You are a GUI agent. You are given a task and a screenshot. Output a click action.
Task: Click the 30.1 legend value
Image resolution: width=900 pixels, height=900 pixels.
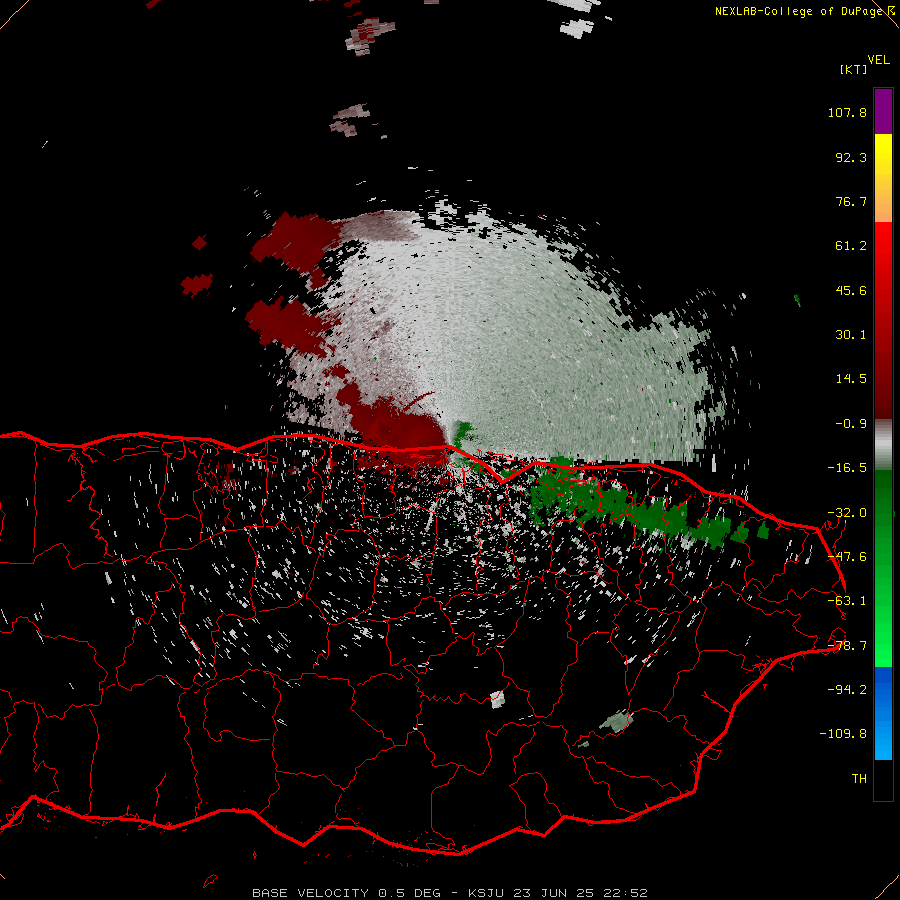[851, 335]
